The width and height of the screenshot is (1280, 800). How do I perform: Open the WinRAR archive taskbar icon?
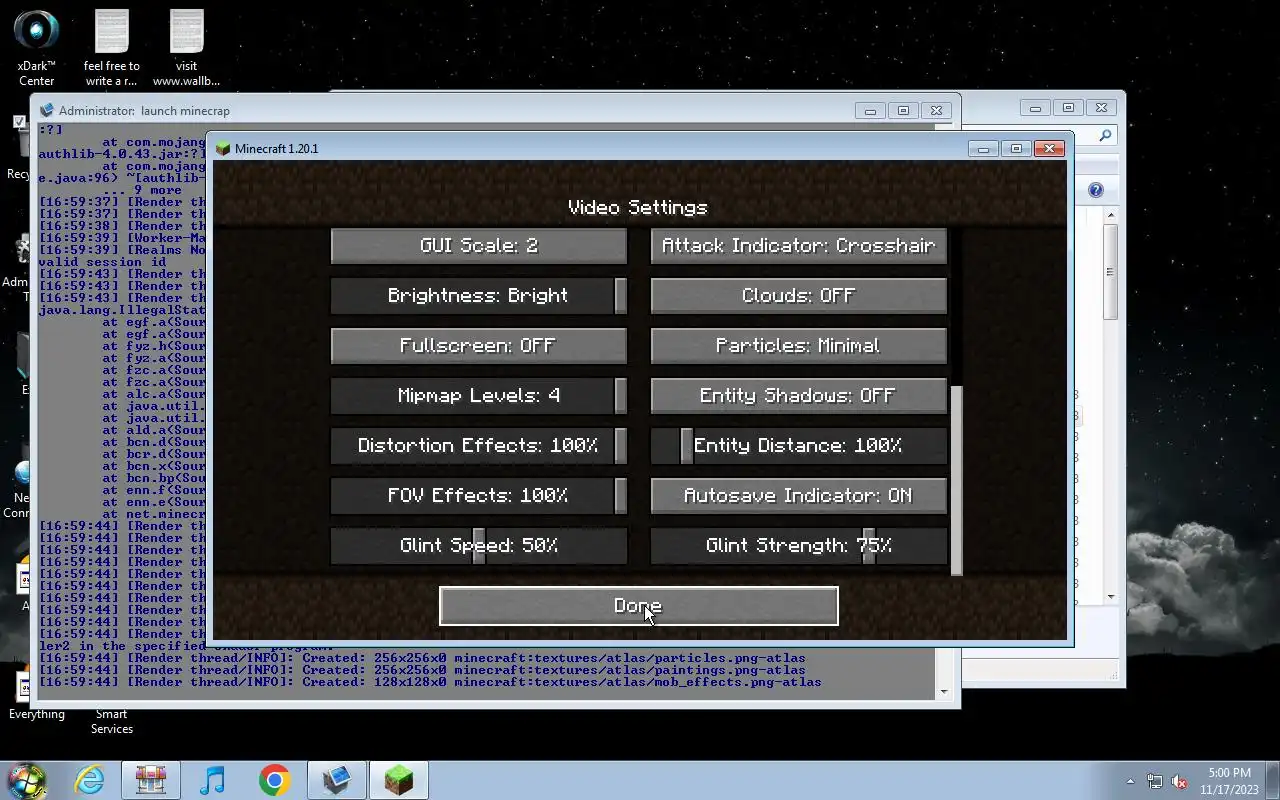click(151, 780)
